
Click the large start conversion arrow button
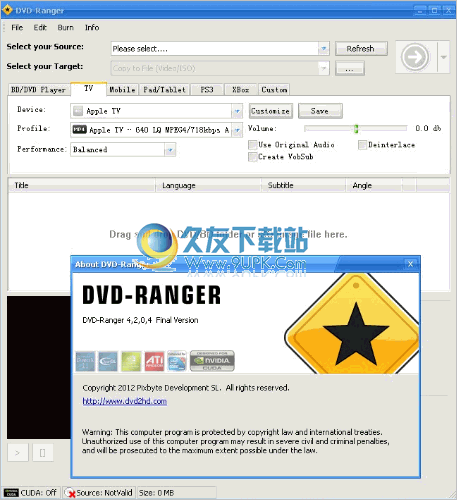click(x=415, y=57)
